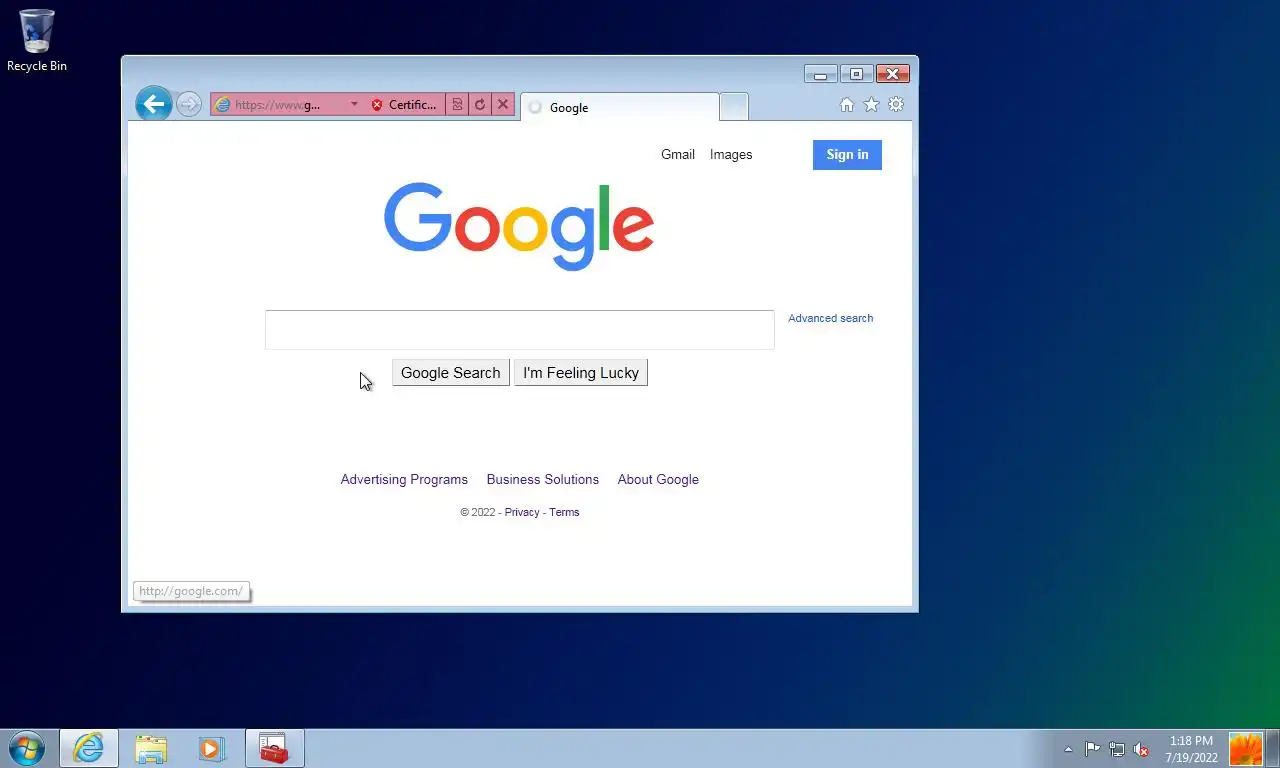Open a new blank tab
The width and height of the screenshot is (1280, 768).
[x=733, y=107]
